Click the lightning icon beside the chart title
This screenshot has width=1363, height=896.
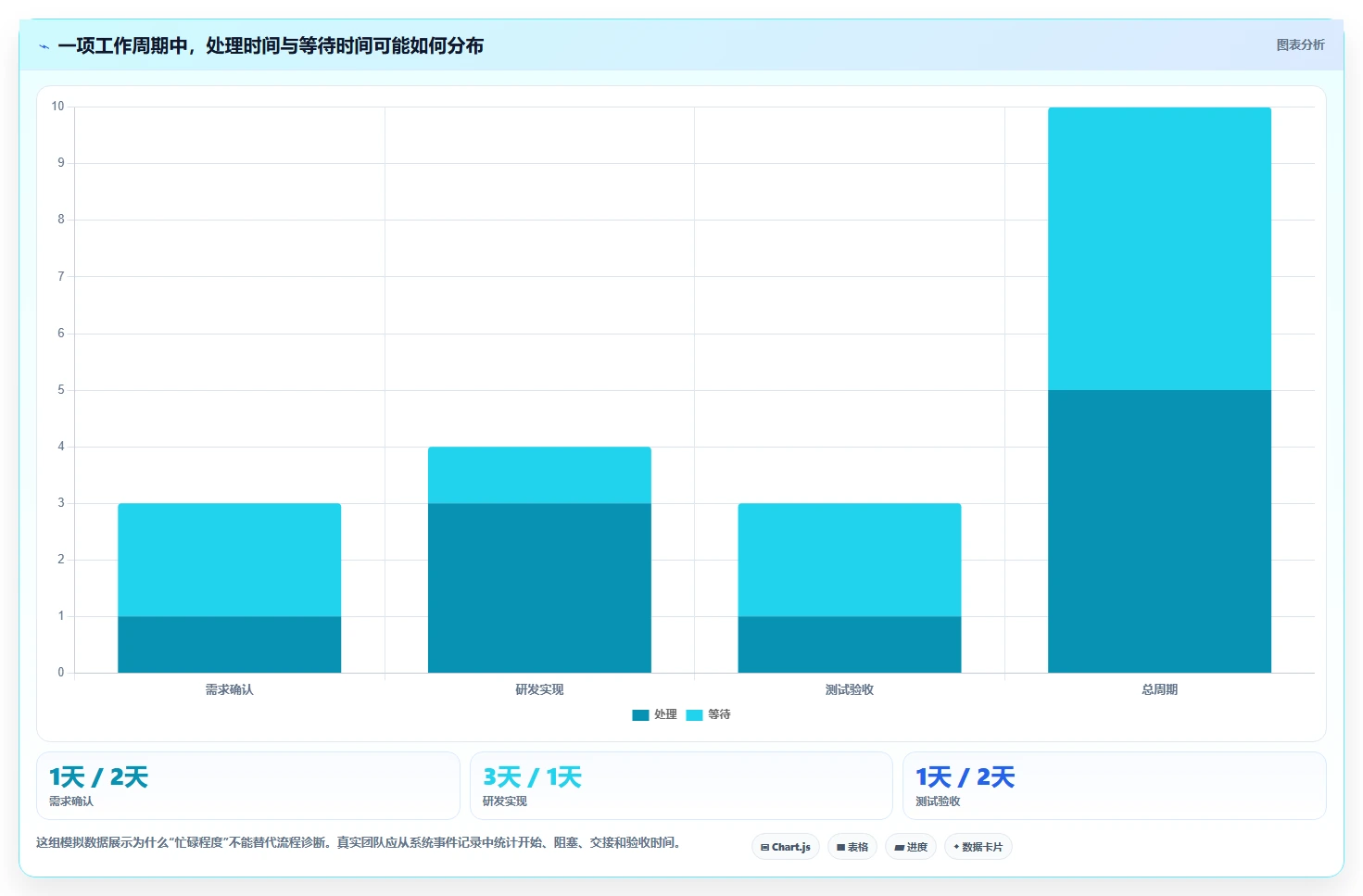click(44, 46)
